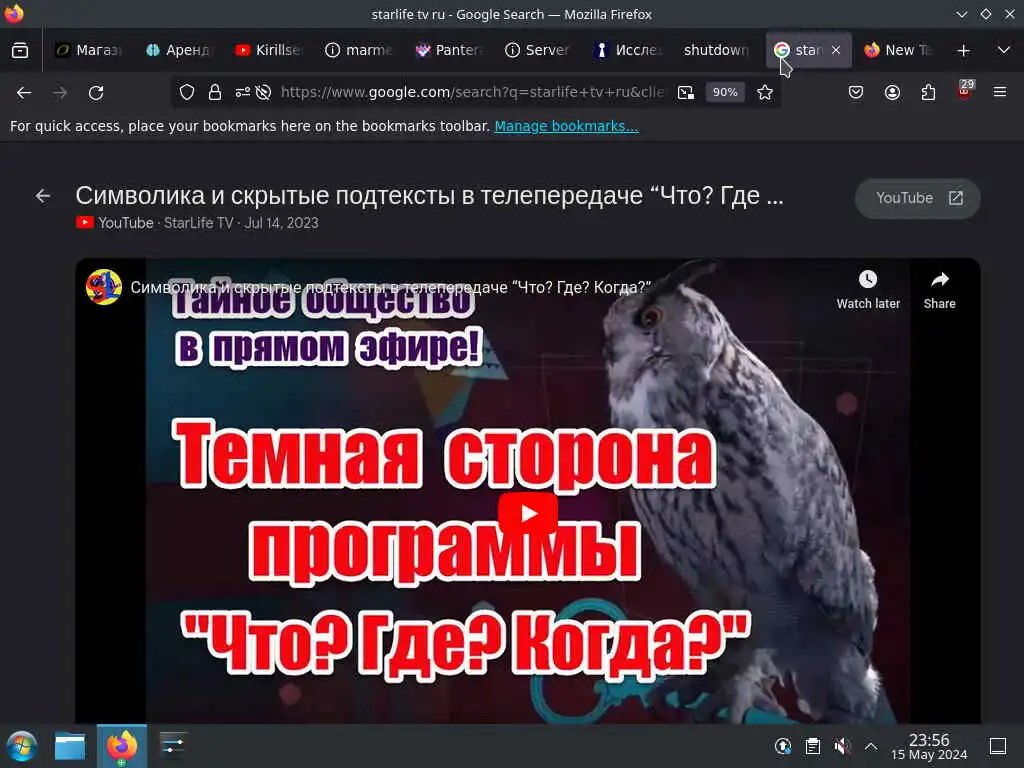Viewport: 1024px width, 768px height.
Task: Switch to the Server tab
Action: click(x=538, y=50)
